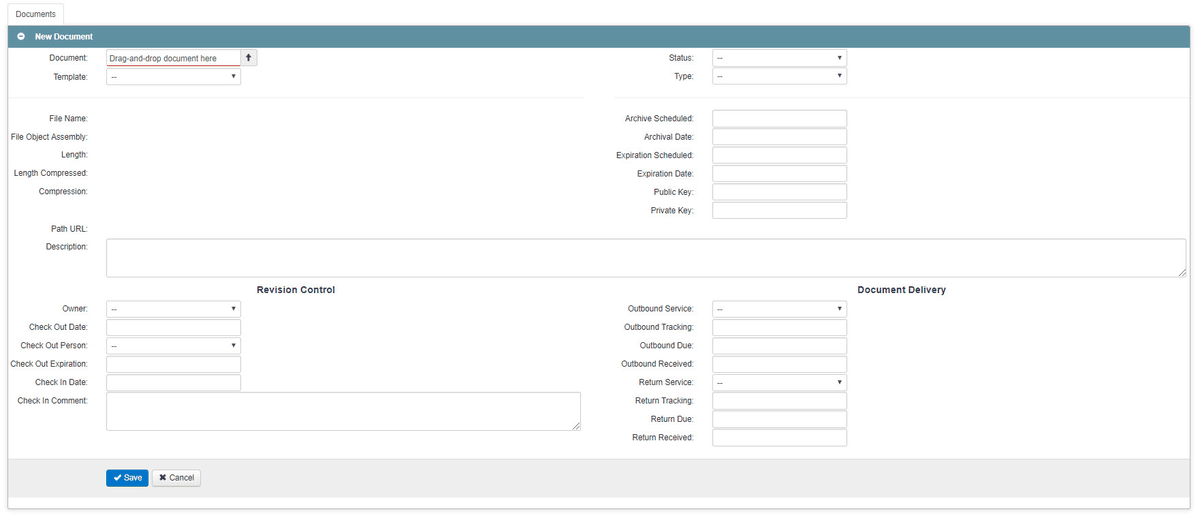Image resolution: width=1200 pixels, height=518 pixels.
Task: Open the Check Out Person dropdown
Action: pos(174,345)
